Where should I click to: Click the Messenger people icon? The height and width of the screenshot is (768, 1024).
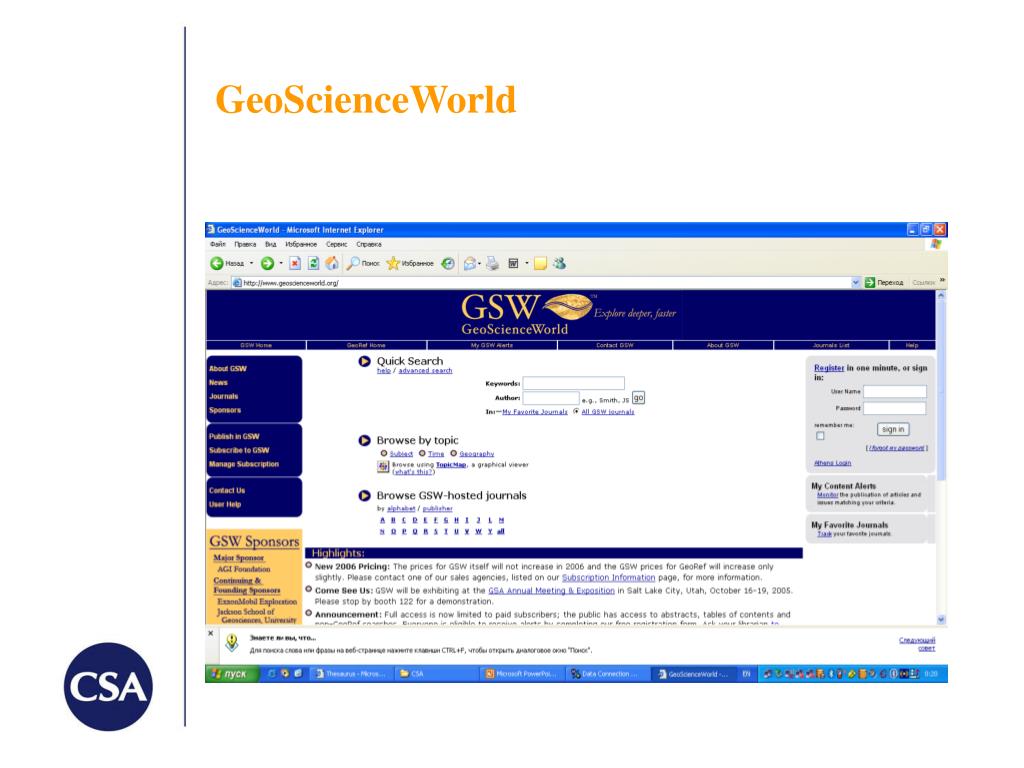coord(559,263)
